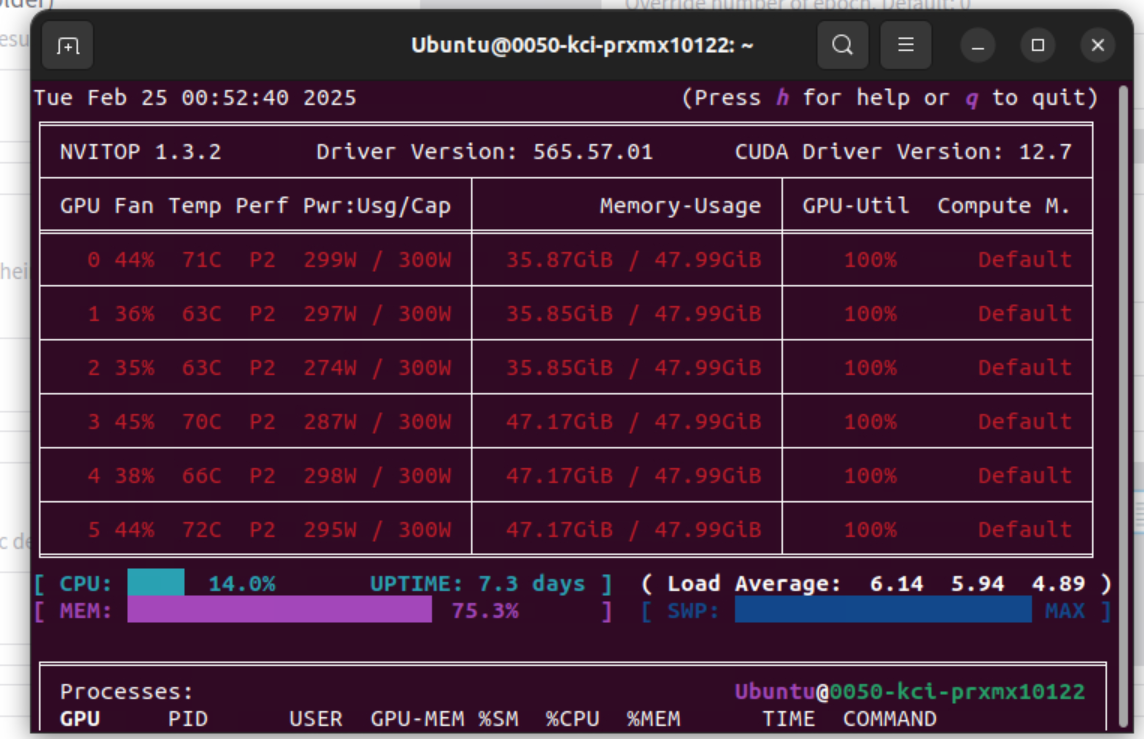The image size is (1144, 739).
Task: Click 'UPTIME: 7.3 days' text
Action: pos(477,584)
